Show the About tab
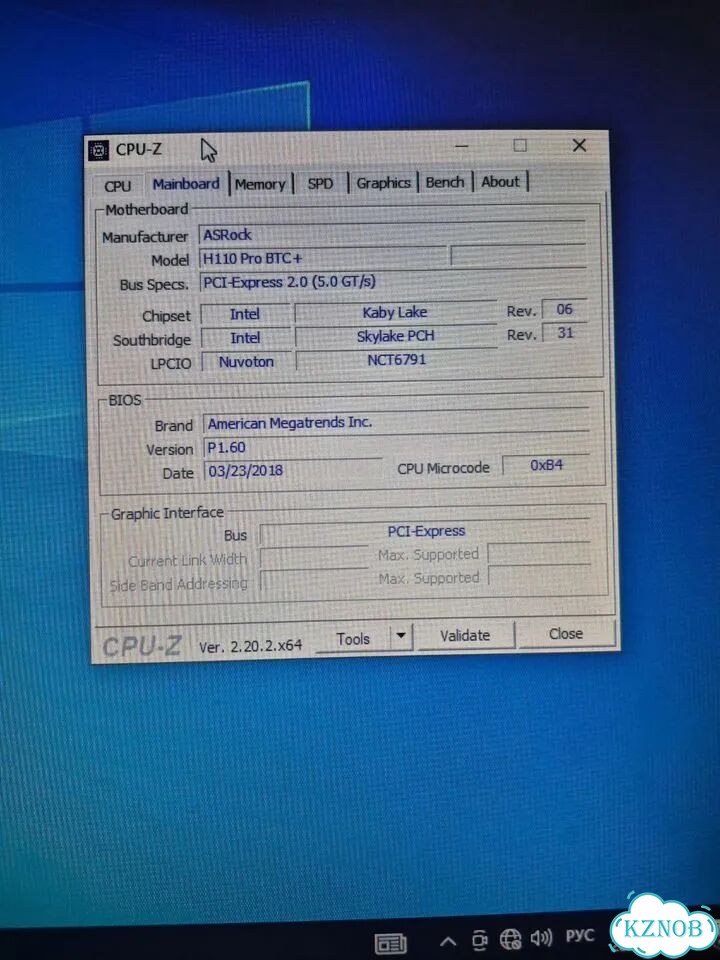 (x=500, y=181)
